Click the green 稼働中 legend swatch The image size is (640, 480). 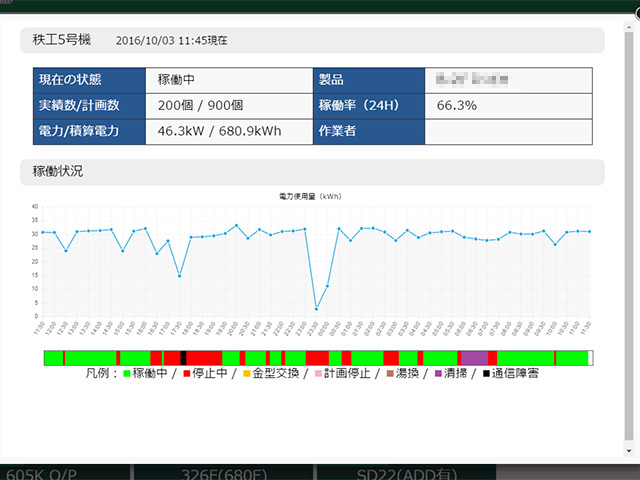[127, 375]
